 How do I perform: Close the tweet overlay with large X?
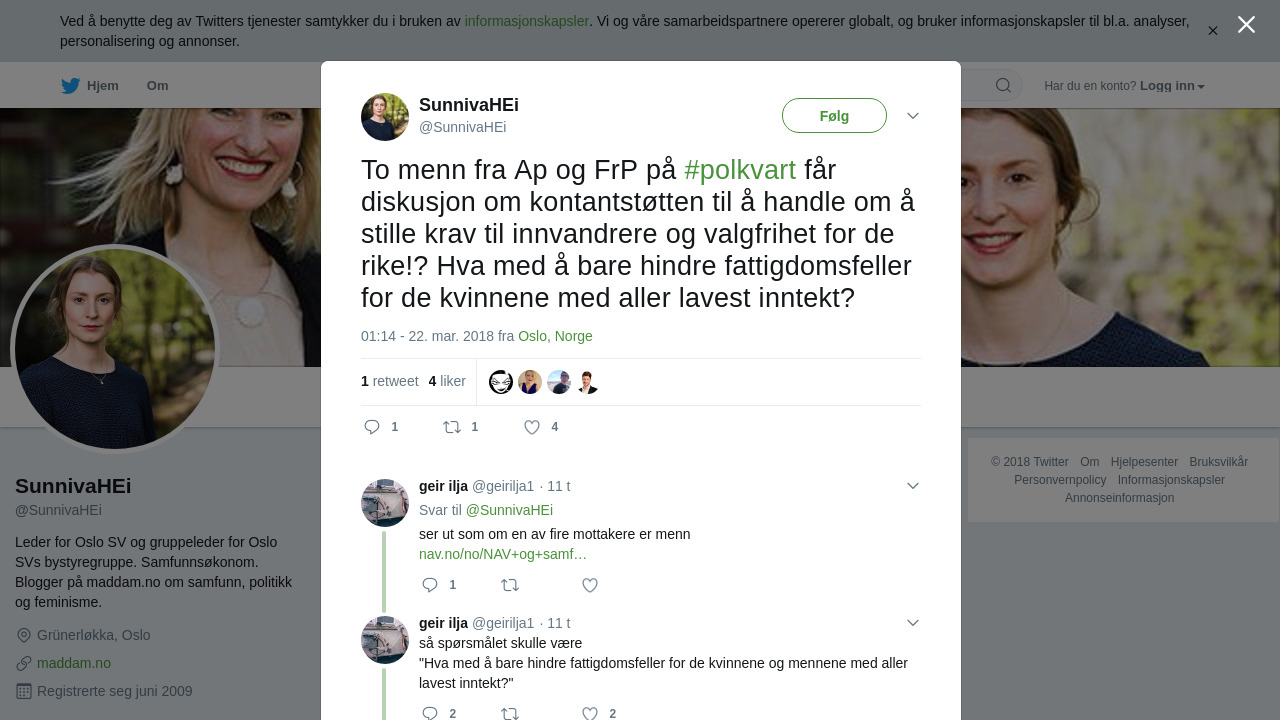coord(1246,24)
